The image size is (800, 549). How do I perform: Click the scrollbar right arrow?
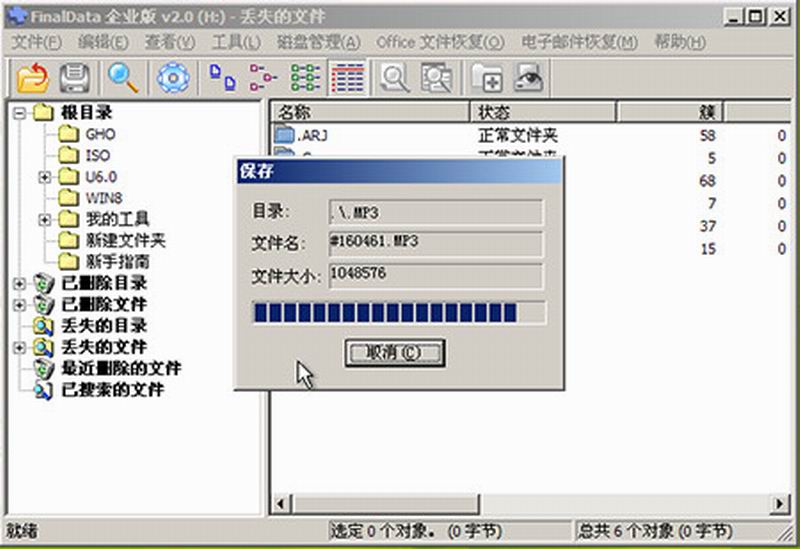coord(780,504)
